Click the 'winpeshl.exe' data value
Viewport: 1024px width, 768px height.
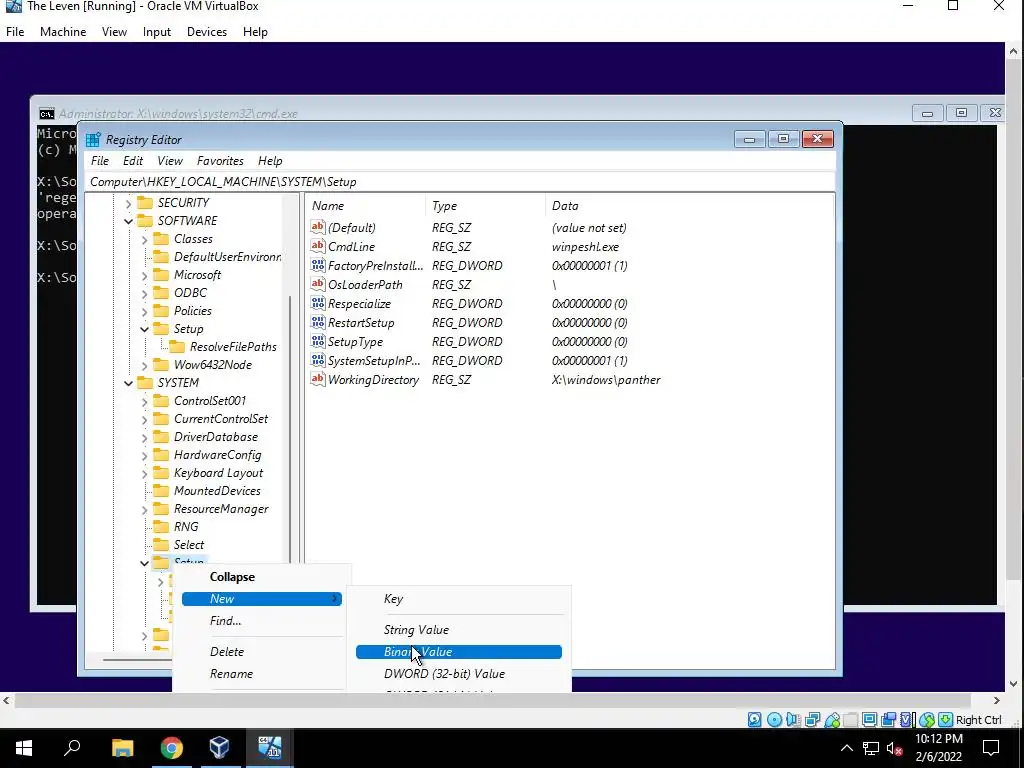click(585, 246)
